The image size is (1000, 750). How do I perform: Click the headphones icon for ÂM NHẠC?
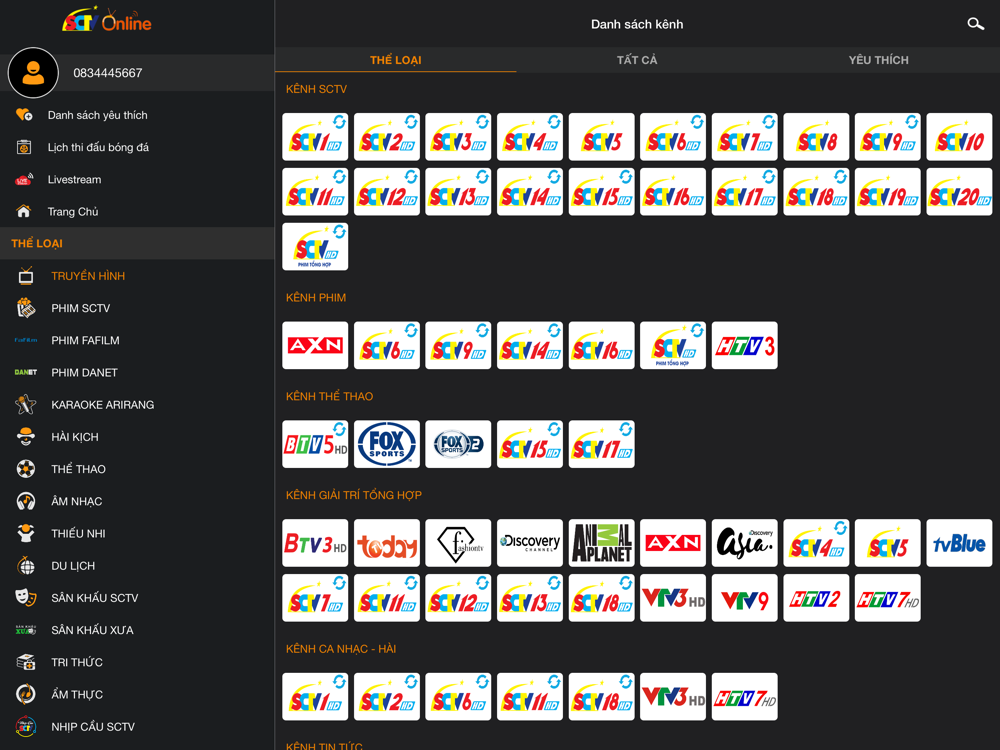[26, 501]
